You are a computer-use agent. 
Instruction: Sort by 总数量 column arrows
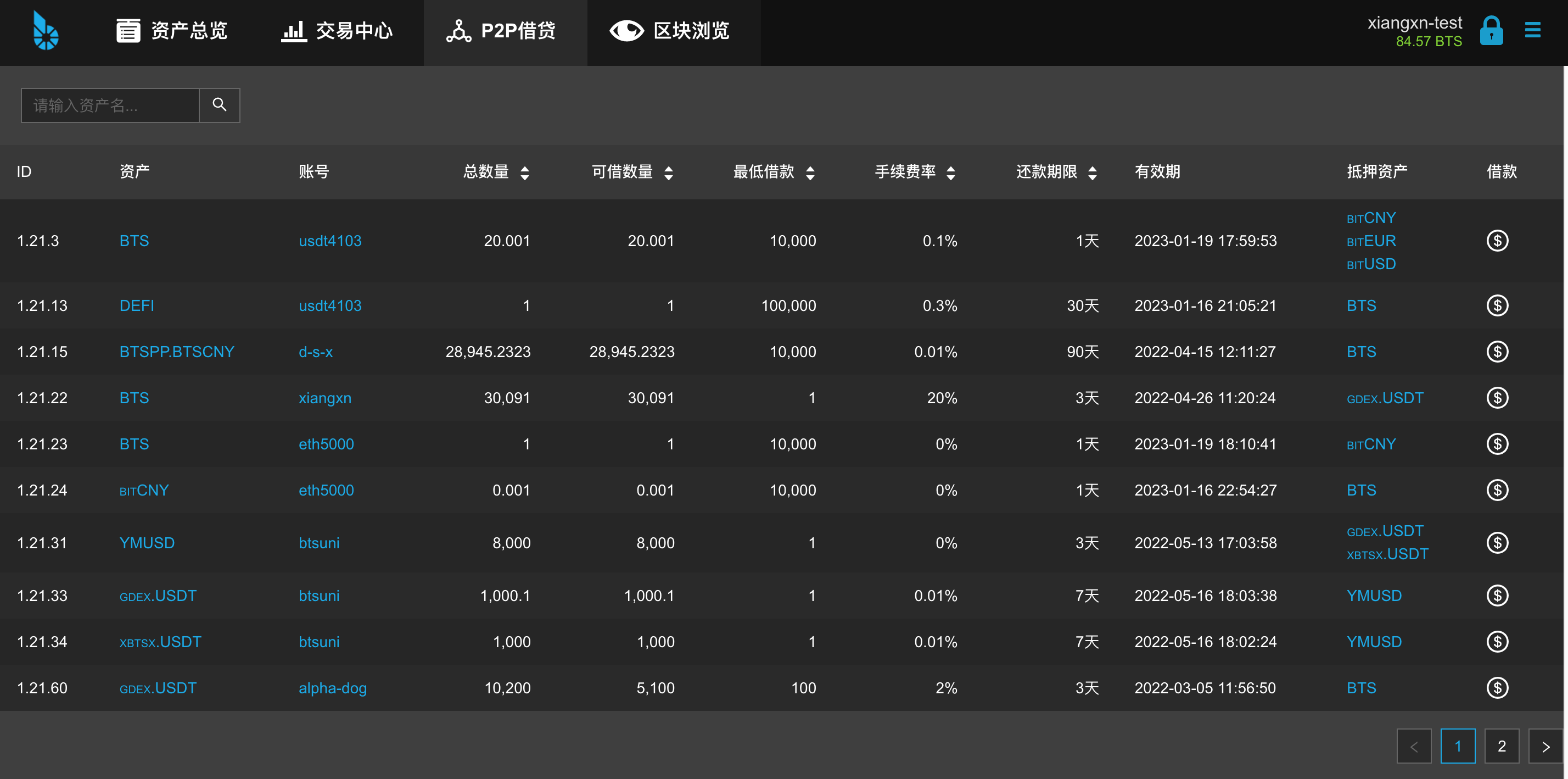tap(525, 173)
